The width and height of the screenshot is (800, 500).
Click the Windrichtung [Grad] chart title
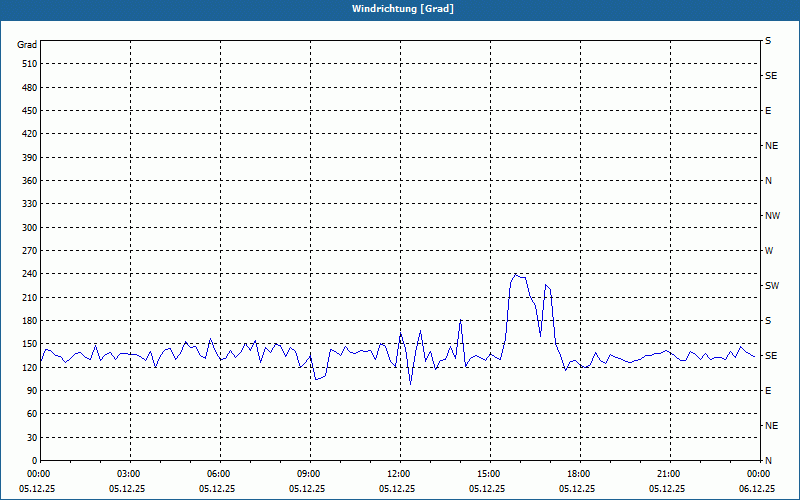403,9
